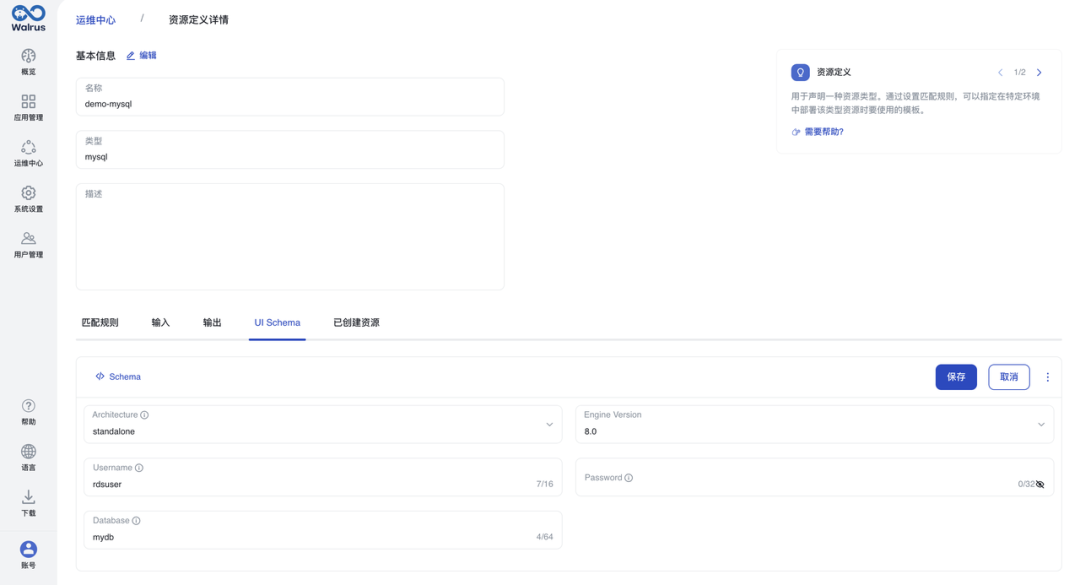The image size is (1080, 585).
Task: Click the 资源定义详情 breadcrumb text
Action: click(x=198, y=20)
